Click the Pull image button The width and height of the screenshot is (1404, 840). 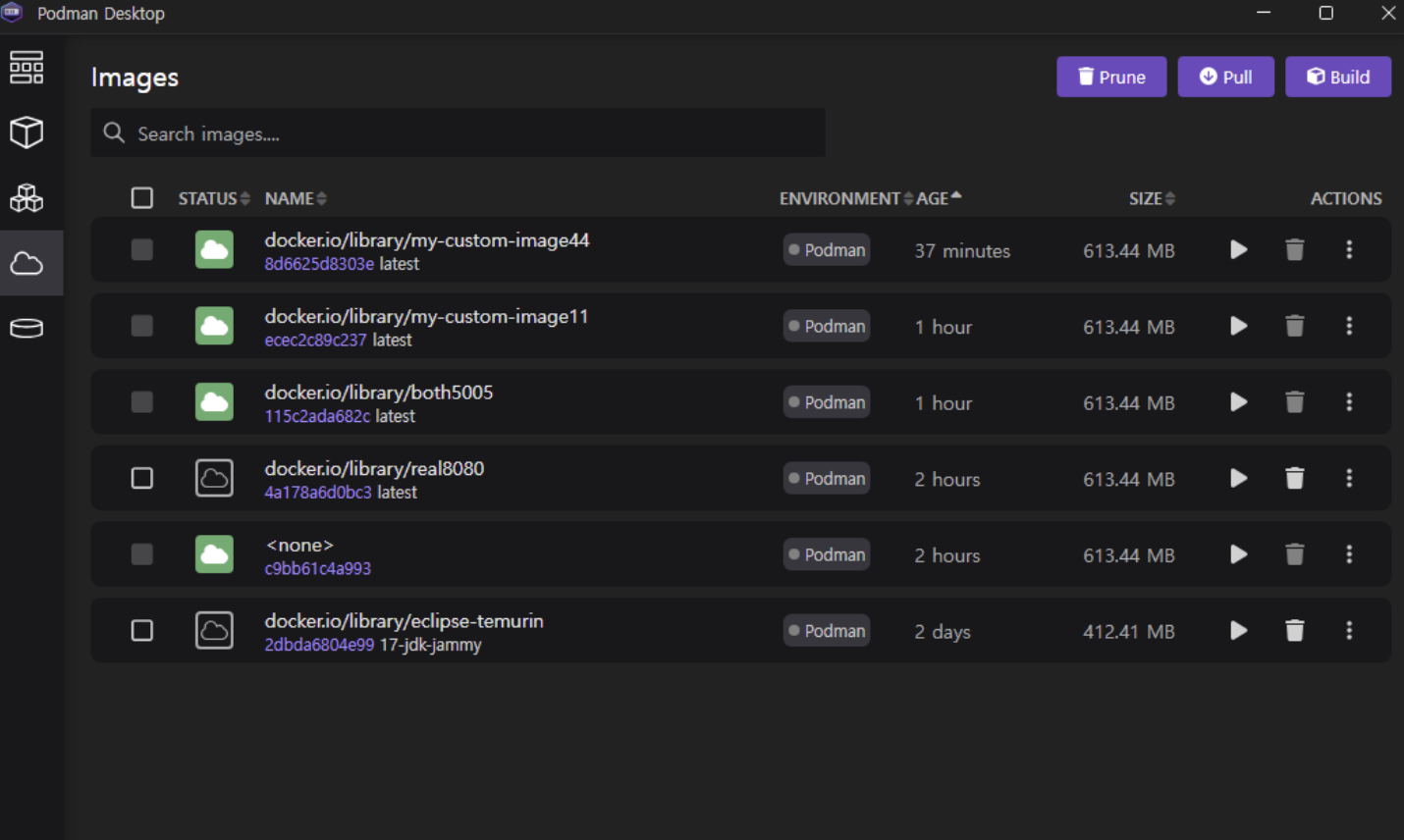click(x=1225, y=77)
